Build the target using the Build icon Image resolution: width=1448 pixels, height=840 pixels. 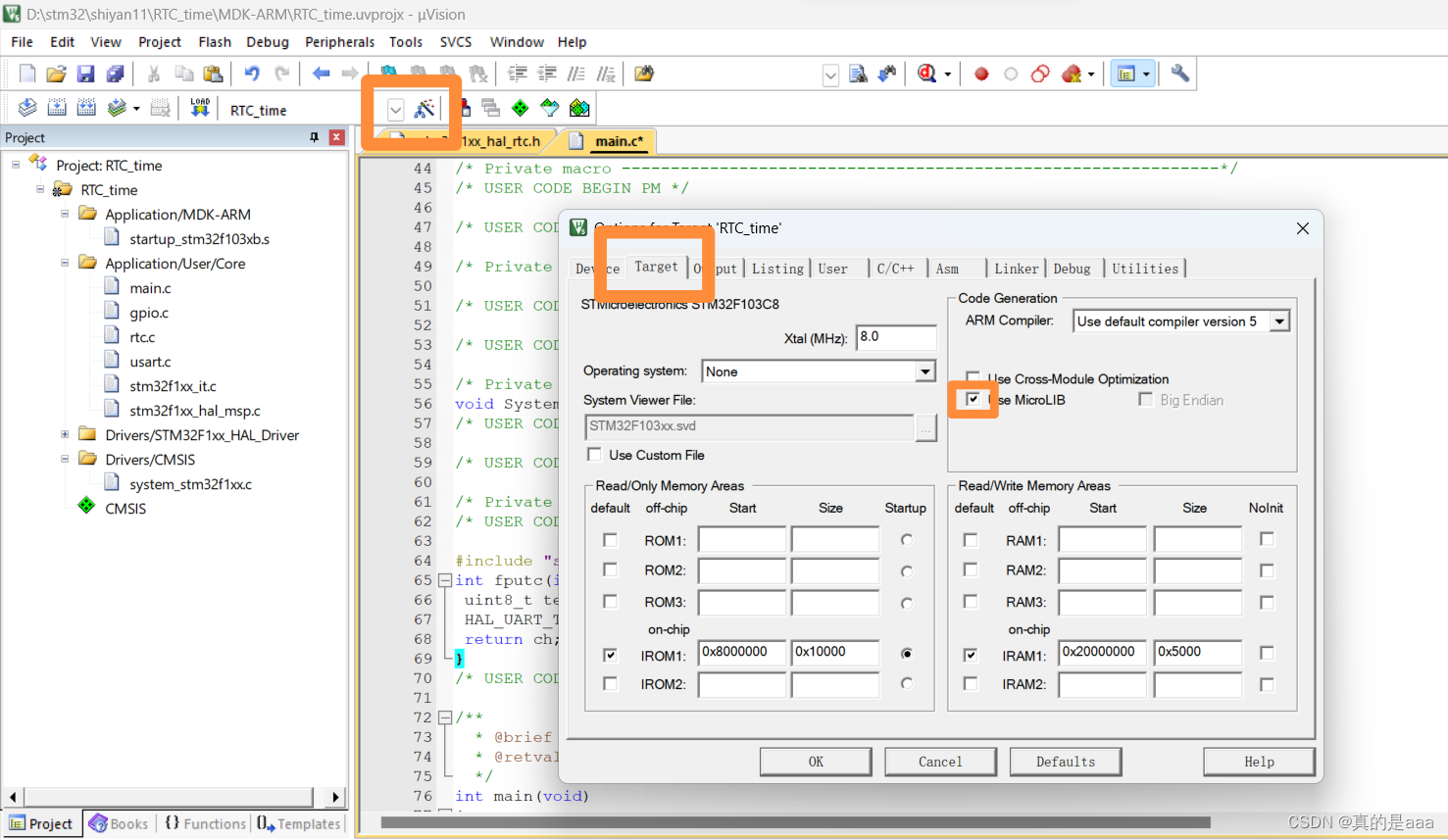57,108
